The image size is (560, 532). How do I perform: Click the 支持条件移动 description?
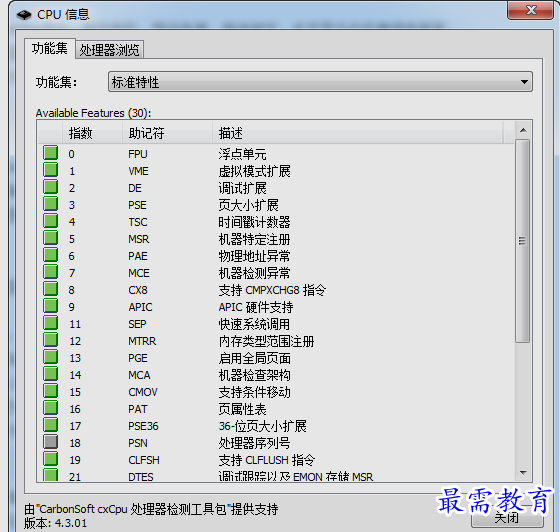click(x=254, y=392)
